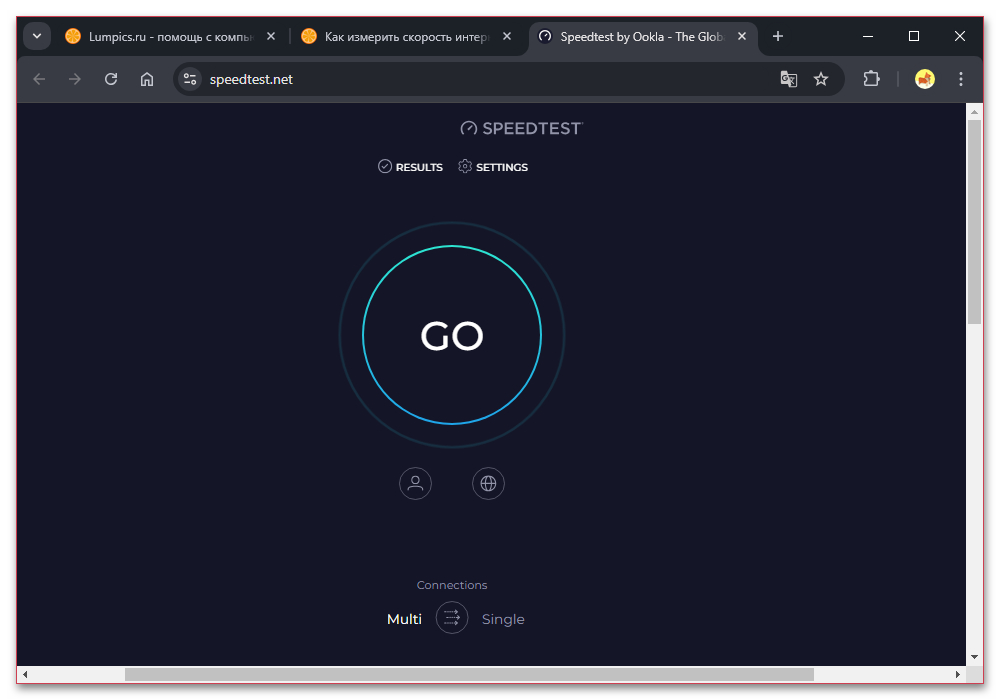Screen dimensions: 1000x700
Task: Click the speedtest.net address bar
Action: [x=485, y=79]
